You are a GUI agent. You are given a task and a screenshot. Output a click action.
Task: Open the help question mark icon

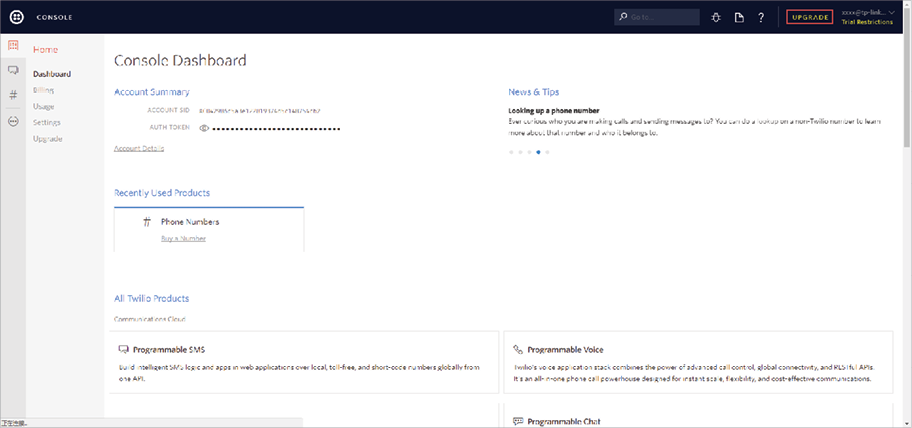(761, 17)
